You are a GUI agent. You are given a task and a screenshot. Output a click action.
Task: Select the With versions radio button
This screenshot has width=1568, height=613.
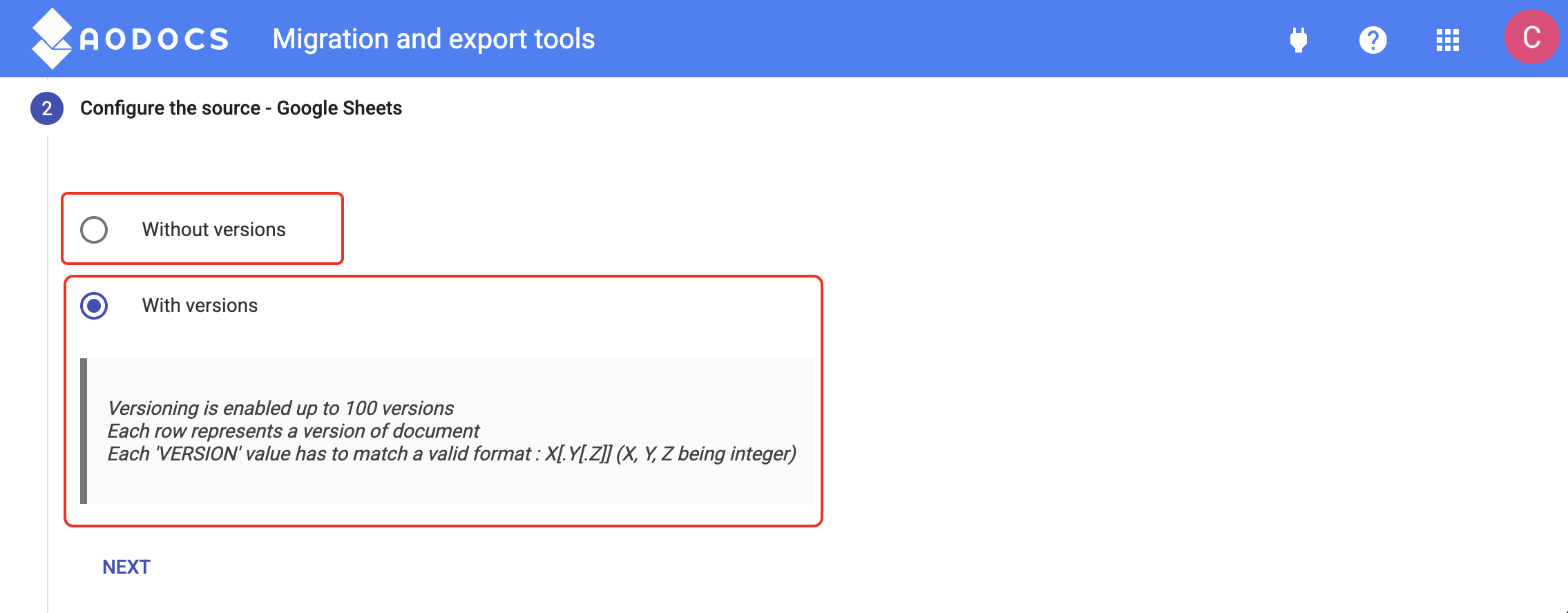[94, 306]
